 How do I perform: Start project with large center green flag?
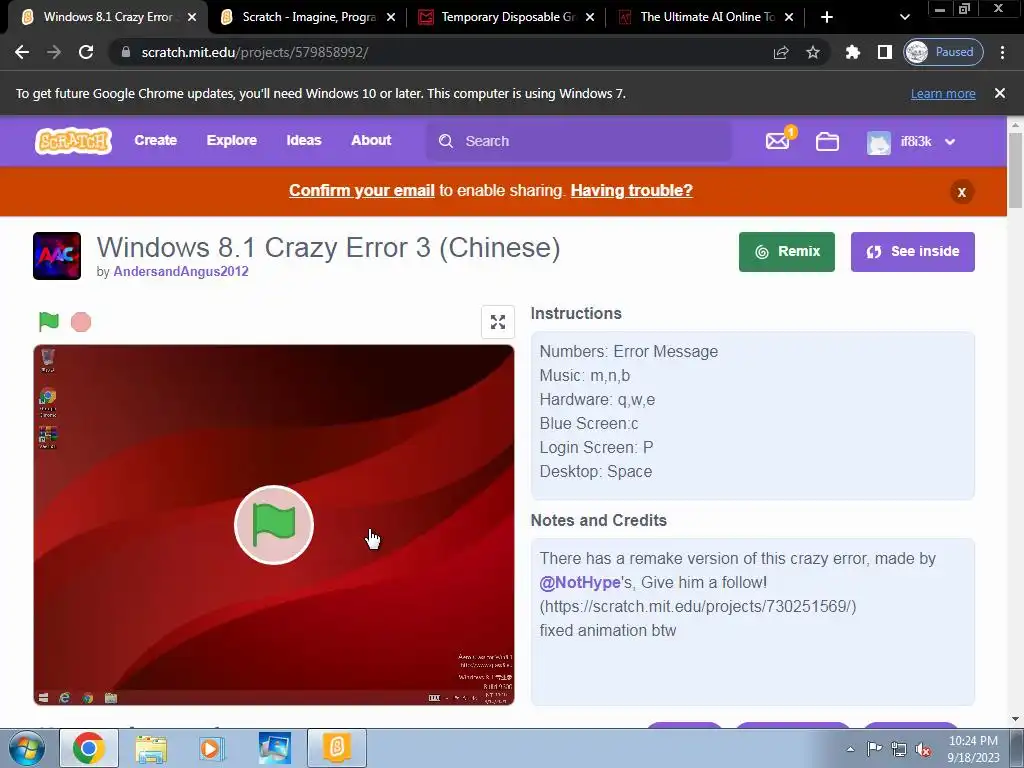(x=274, y=525)
